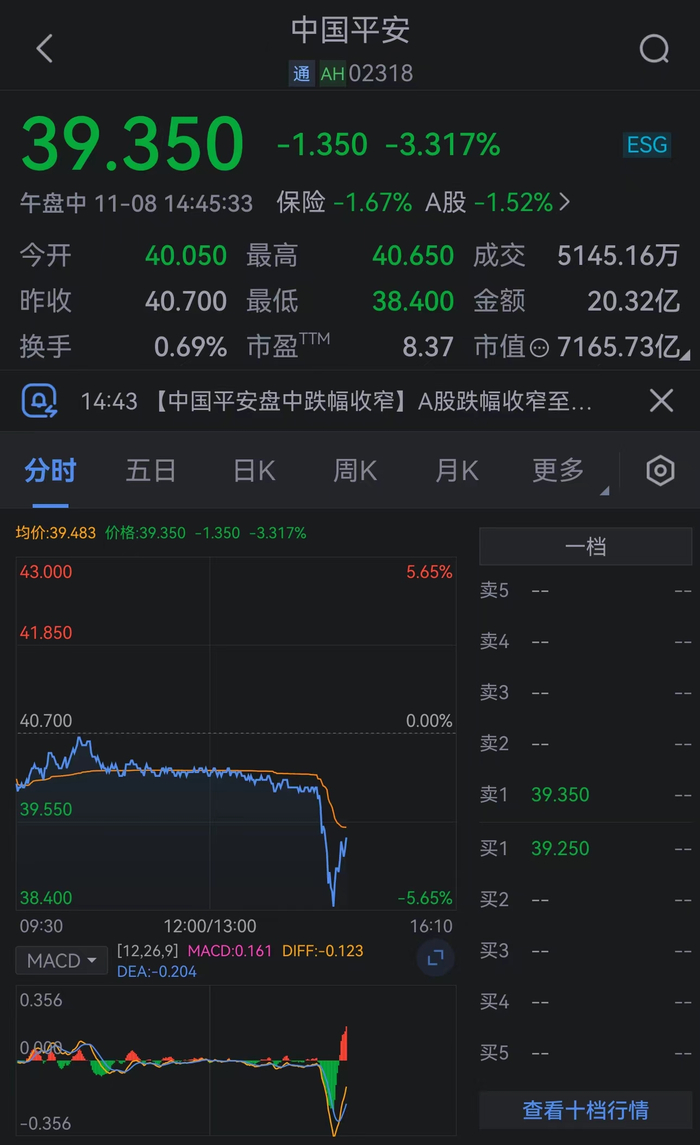
Task: Tap the 市值 value 7165.73亿
Action: [x=618, y=347]
